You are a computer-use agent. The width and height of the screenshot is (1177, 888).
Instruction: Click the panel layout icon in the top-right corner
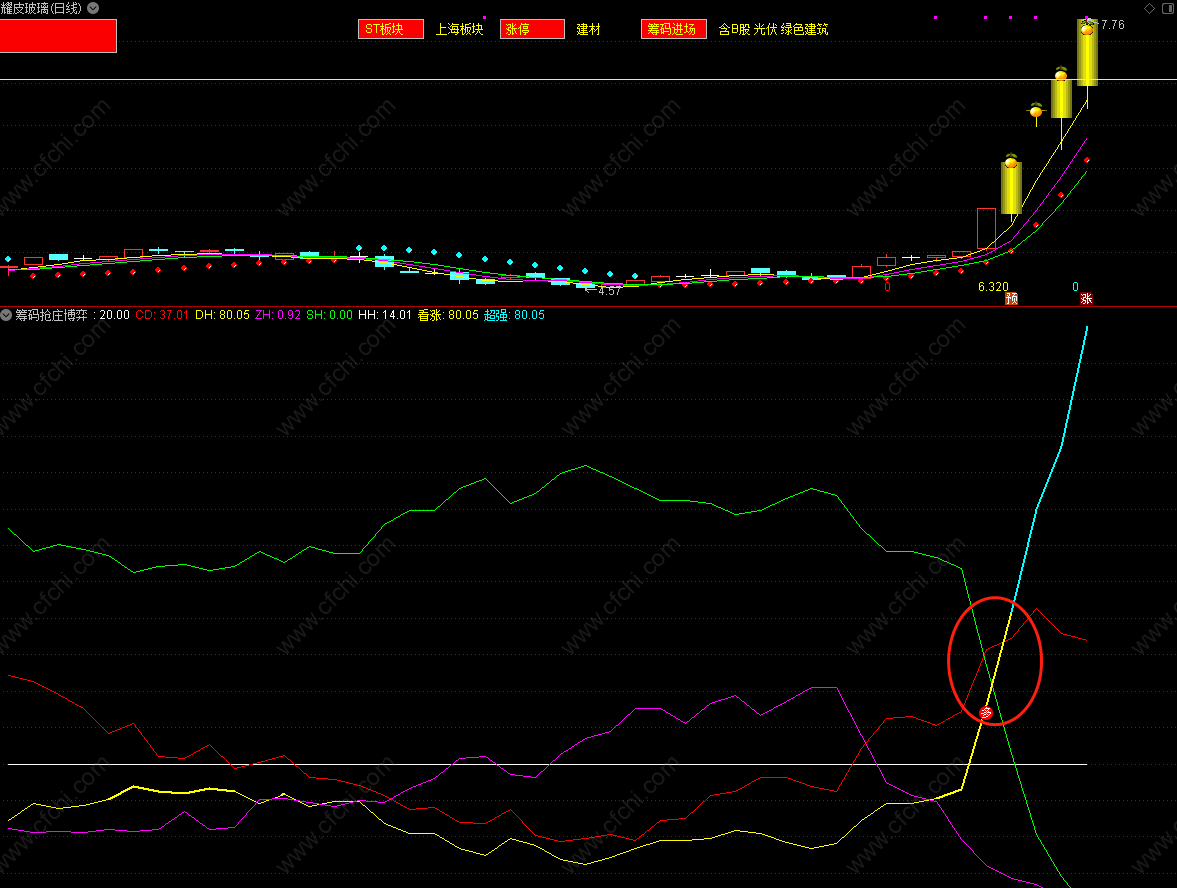pos(1168,8)
